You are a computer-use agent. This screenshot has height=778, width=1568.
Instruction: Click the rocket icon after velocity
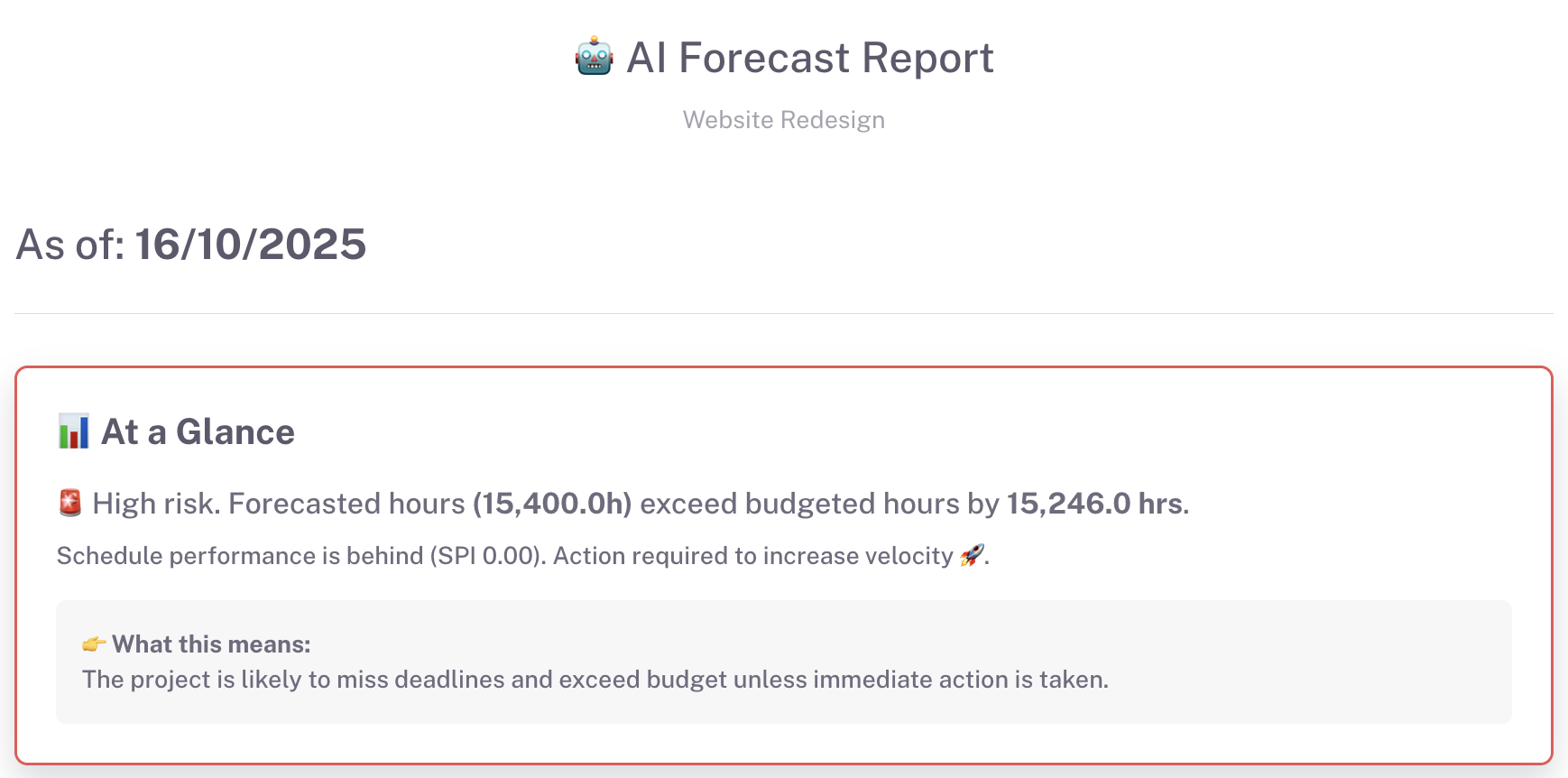972,555
